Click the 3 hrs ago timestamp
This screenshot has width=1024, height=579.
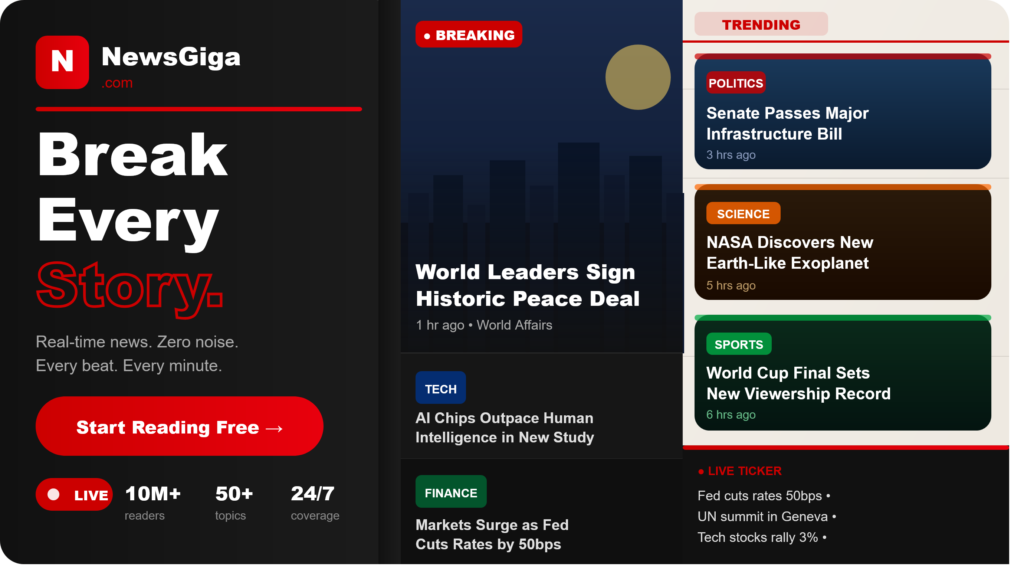[731, 155]
